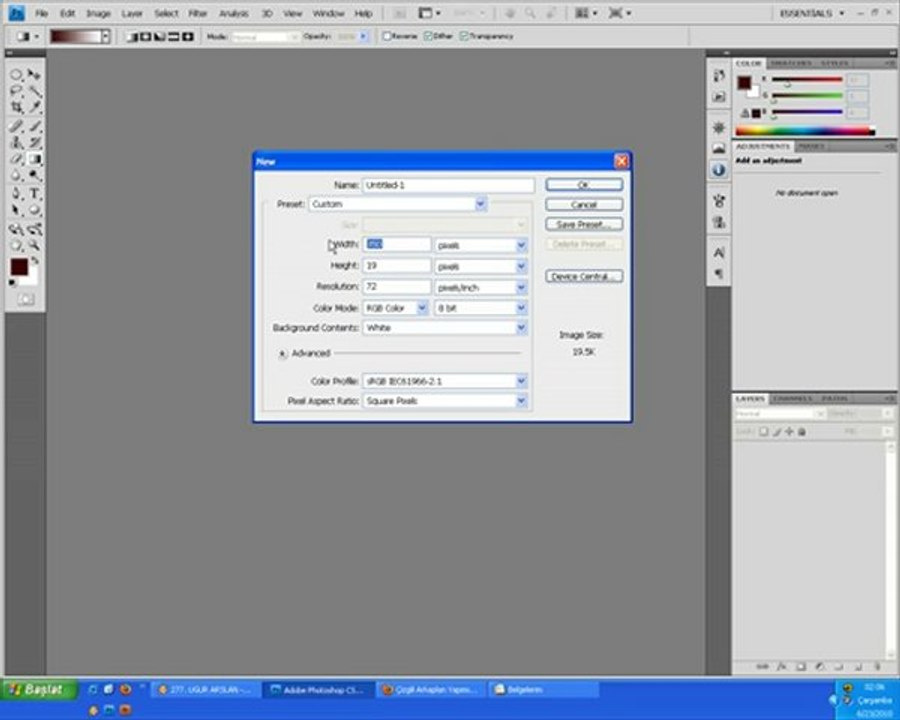This screenshot has width=900, height=720.
Task: Select the Gradient tool in toolbox
Action: 34,159
